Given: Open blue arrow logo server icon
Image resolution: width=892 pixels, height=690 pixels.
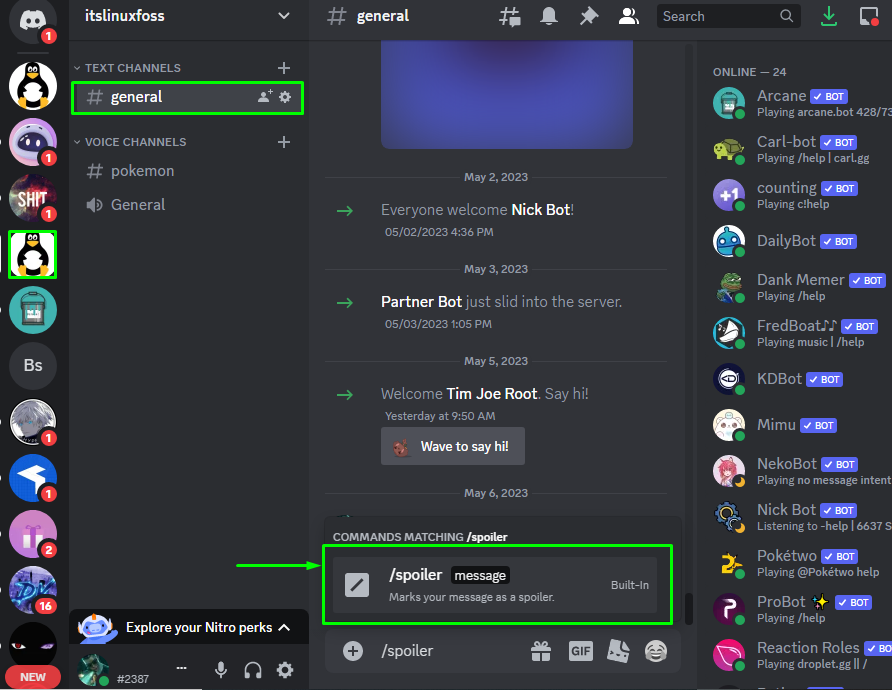Looking at the screenshot, I should click(x=33, y=478).
